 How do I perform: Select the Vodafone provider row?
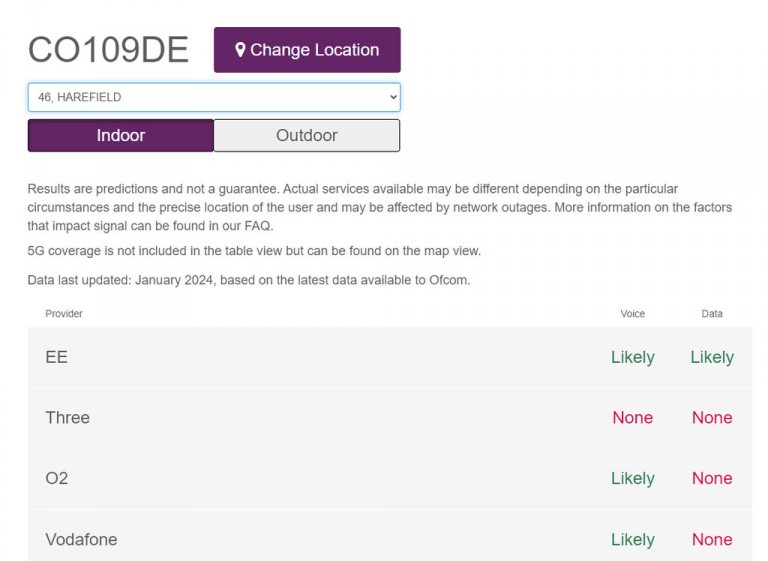click(390, 536)
